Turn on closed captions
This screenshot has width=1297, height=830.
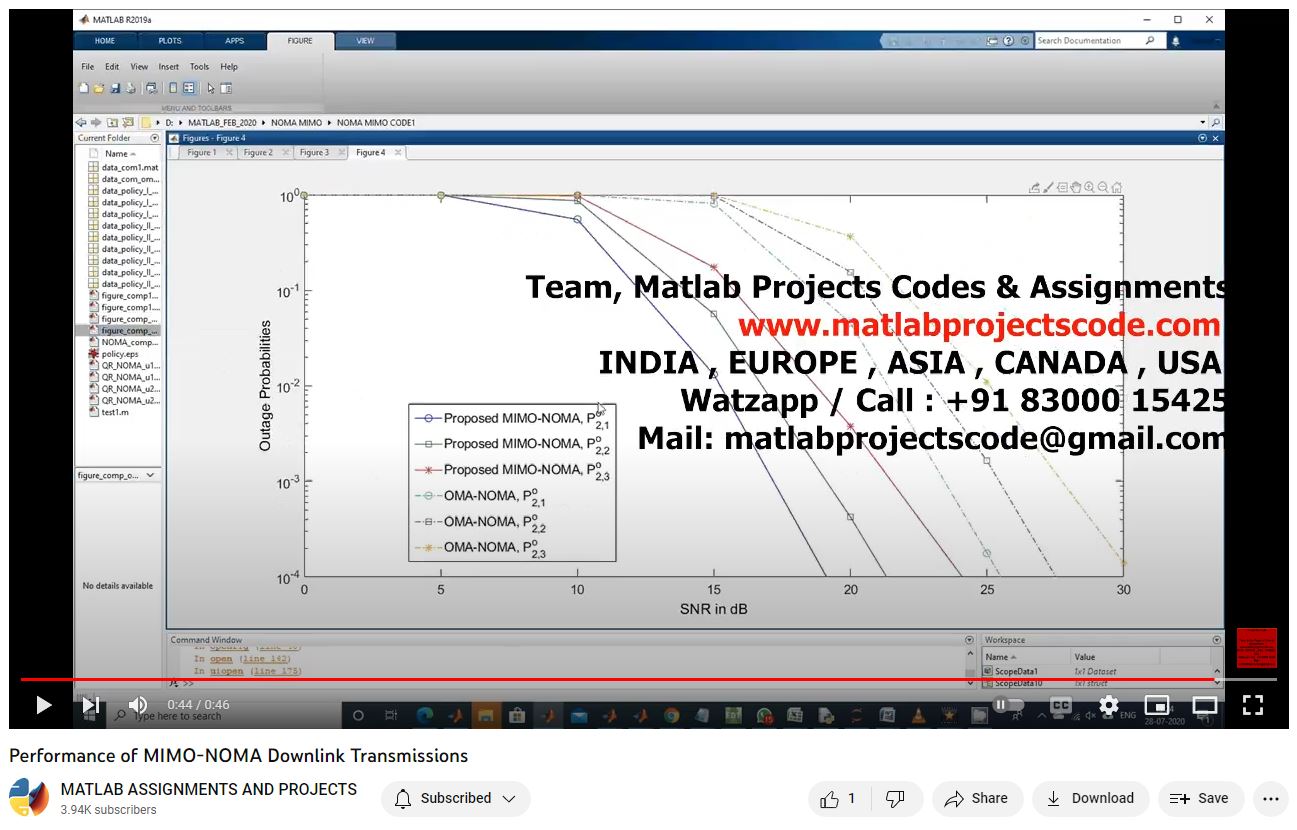pyautogui.click(x=1061, y=705)
